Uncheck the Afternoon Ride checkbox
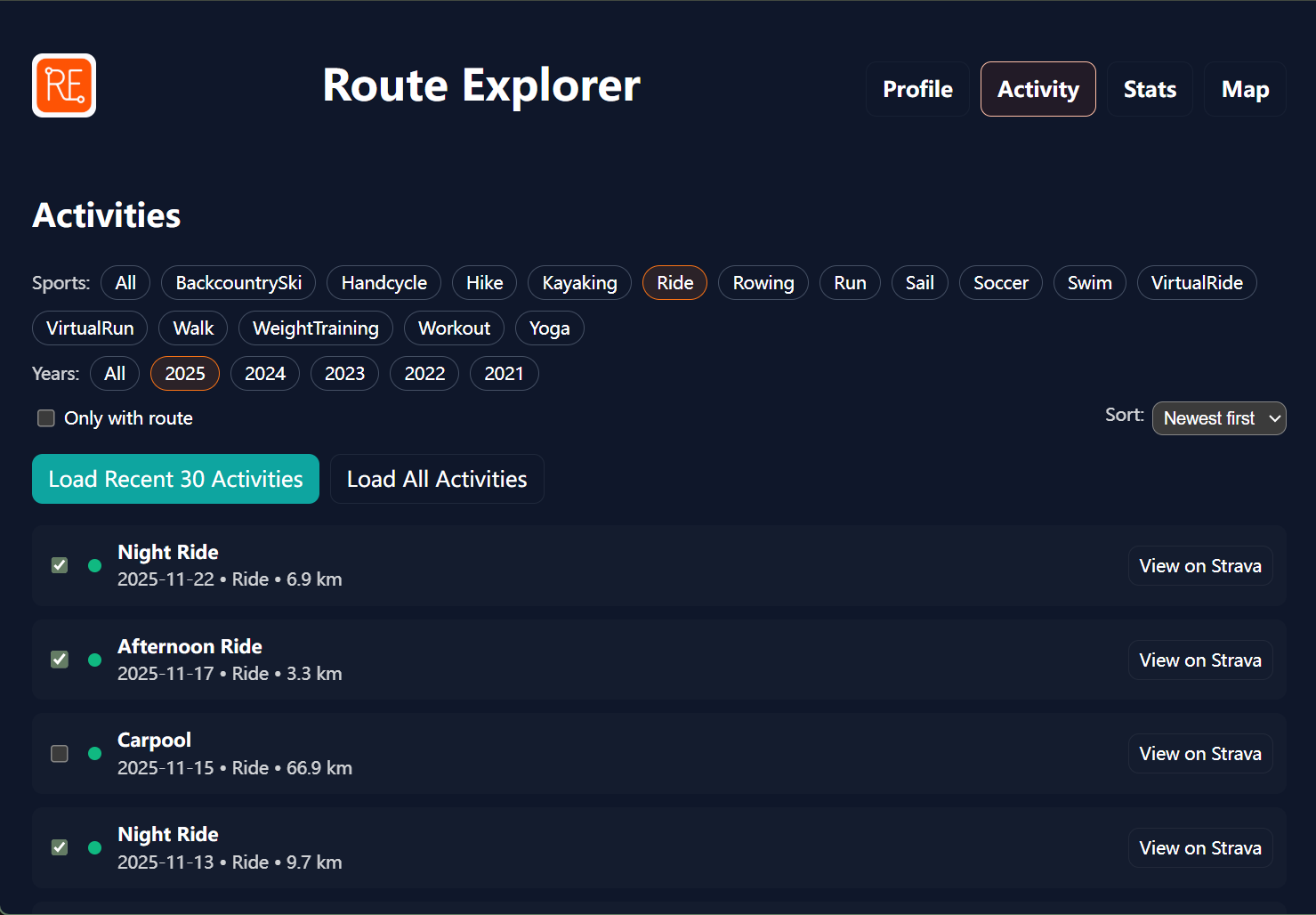 pyautogui.click(x=60, y=660)
